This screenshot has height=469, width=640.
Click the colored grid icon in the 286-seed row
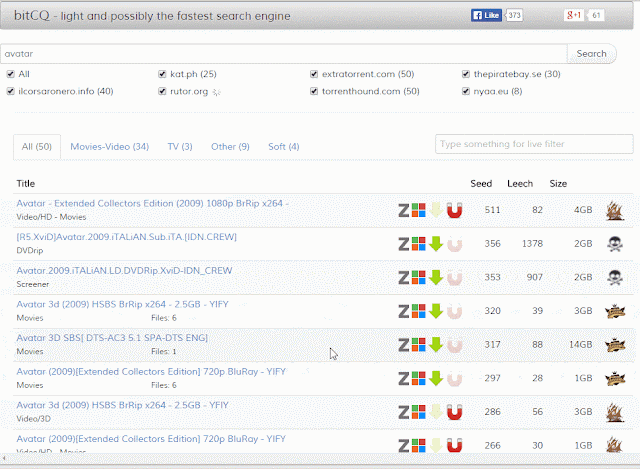[x=418, y=412]
